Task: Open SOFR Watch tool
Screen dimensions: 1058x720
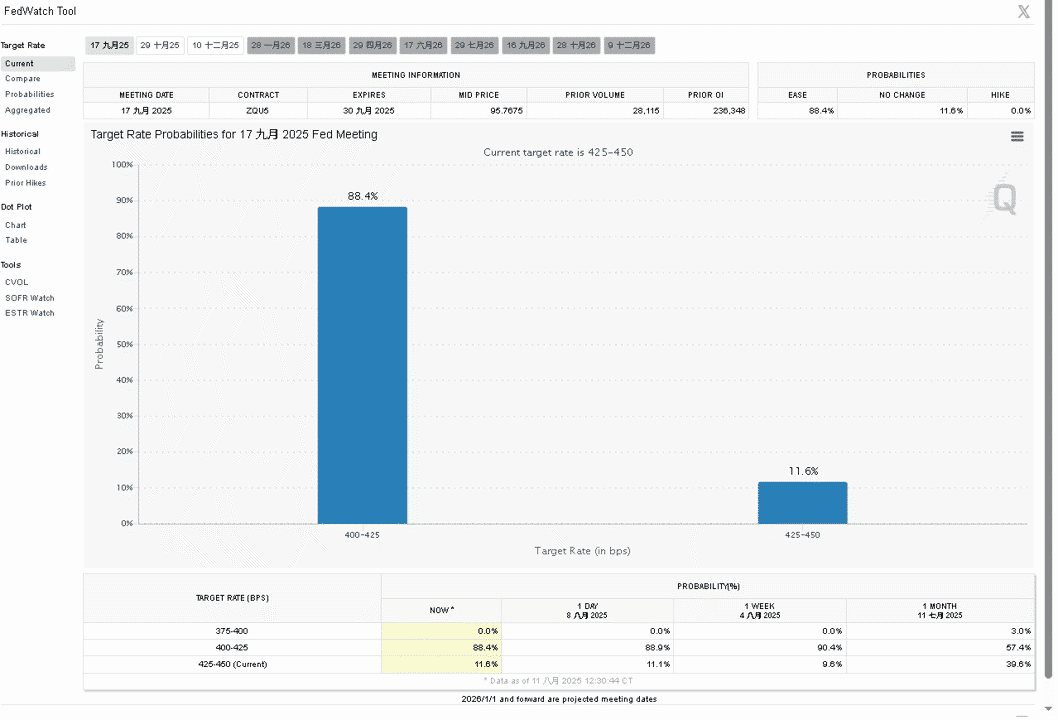Action: click(x=30, y=298)
